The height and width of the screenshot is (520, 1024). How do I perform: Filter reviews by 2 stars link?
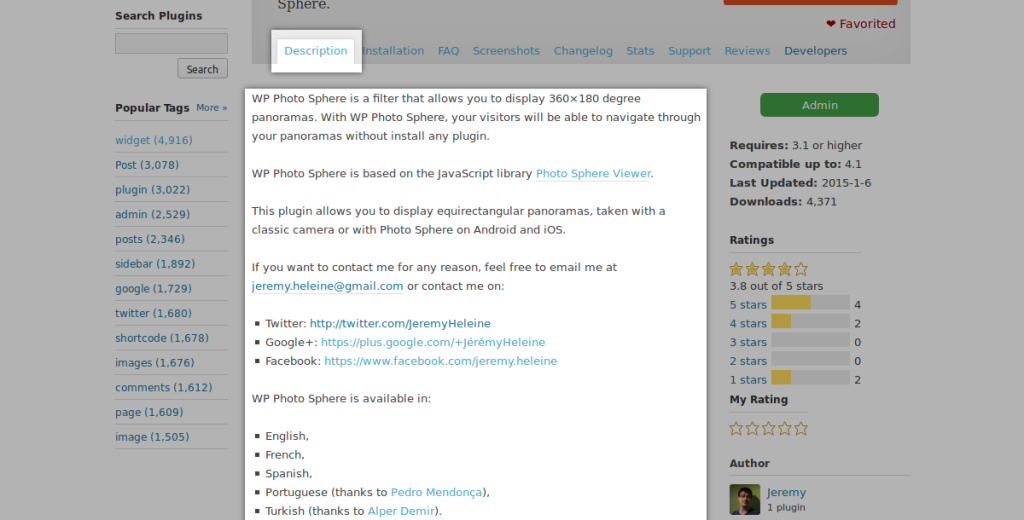click(x=748, y=361)
